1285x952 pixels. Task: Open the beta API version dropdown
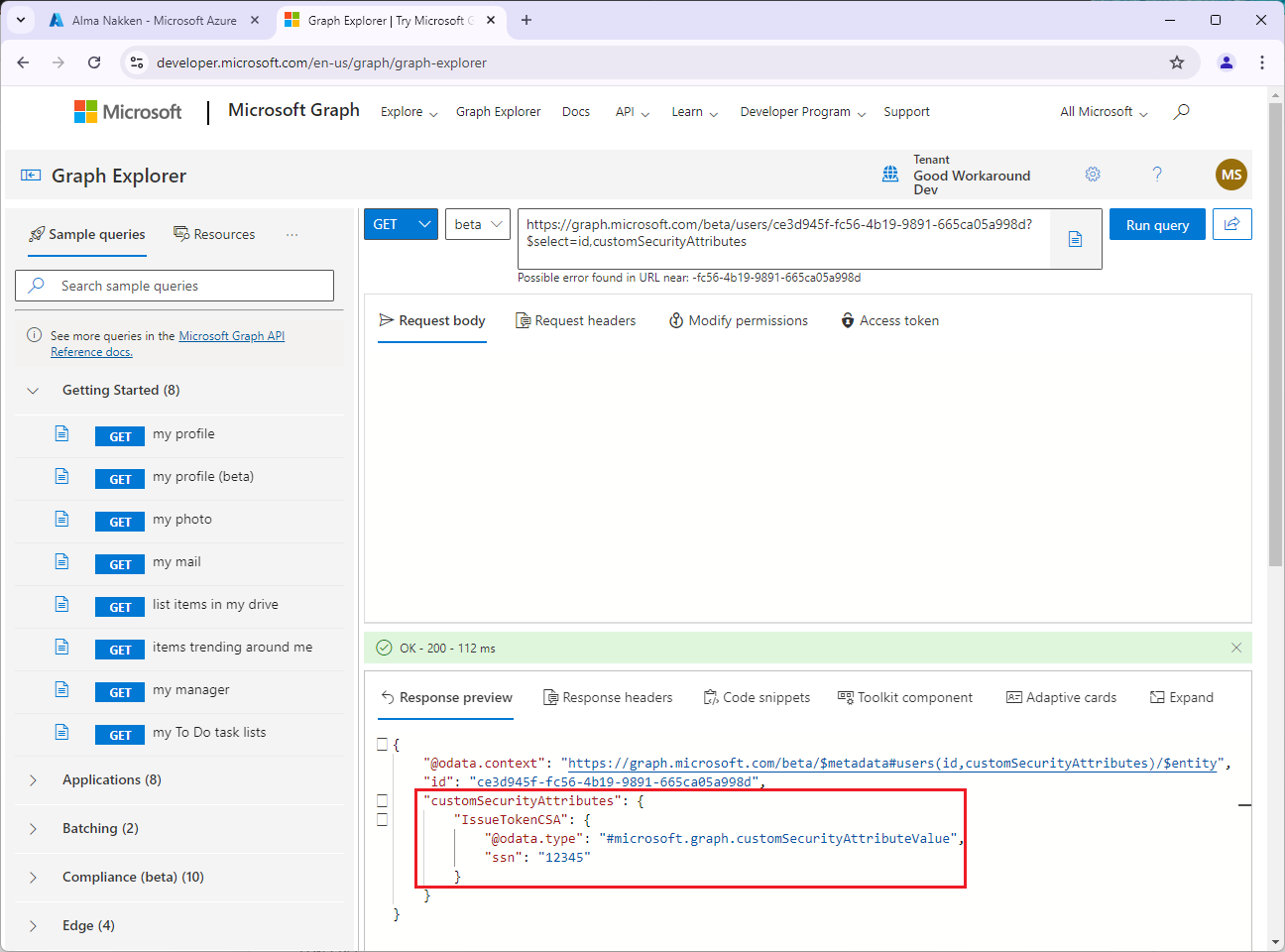click(x=478, y=224)
